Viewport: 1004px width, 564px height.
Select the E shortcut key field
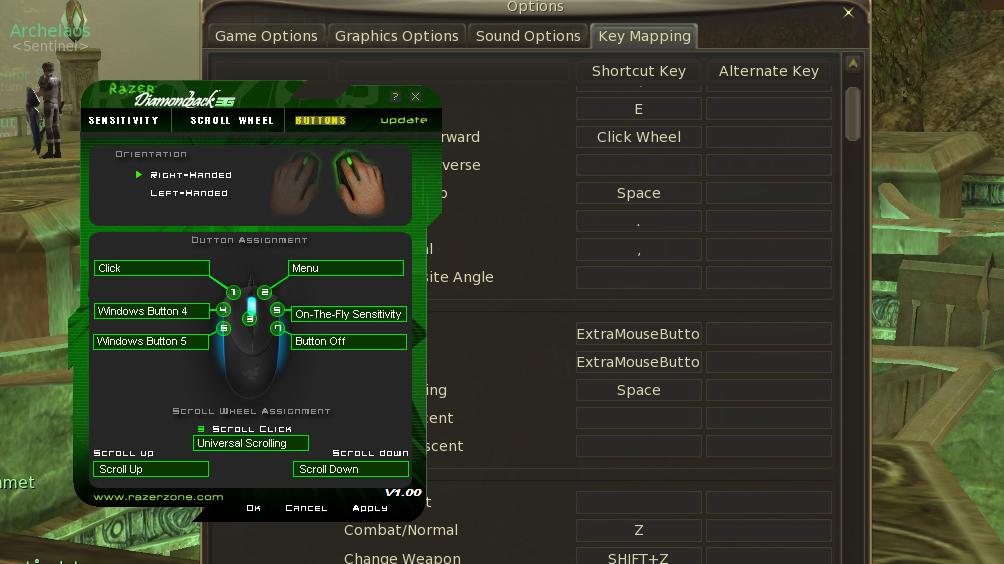(x=638, y=109)
